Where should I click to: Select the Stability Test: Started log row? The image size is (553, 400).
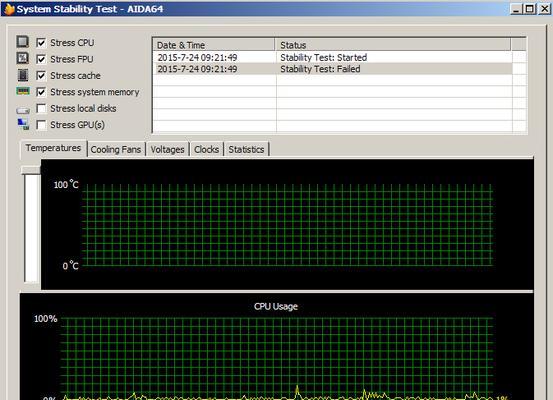pos(333,57)
